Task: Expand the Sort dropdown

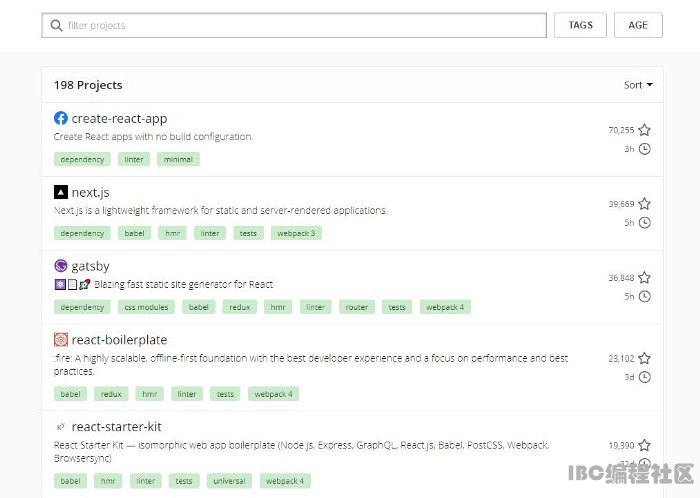Action: [x=638, y=85]
